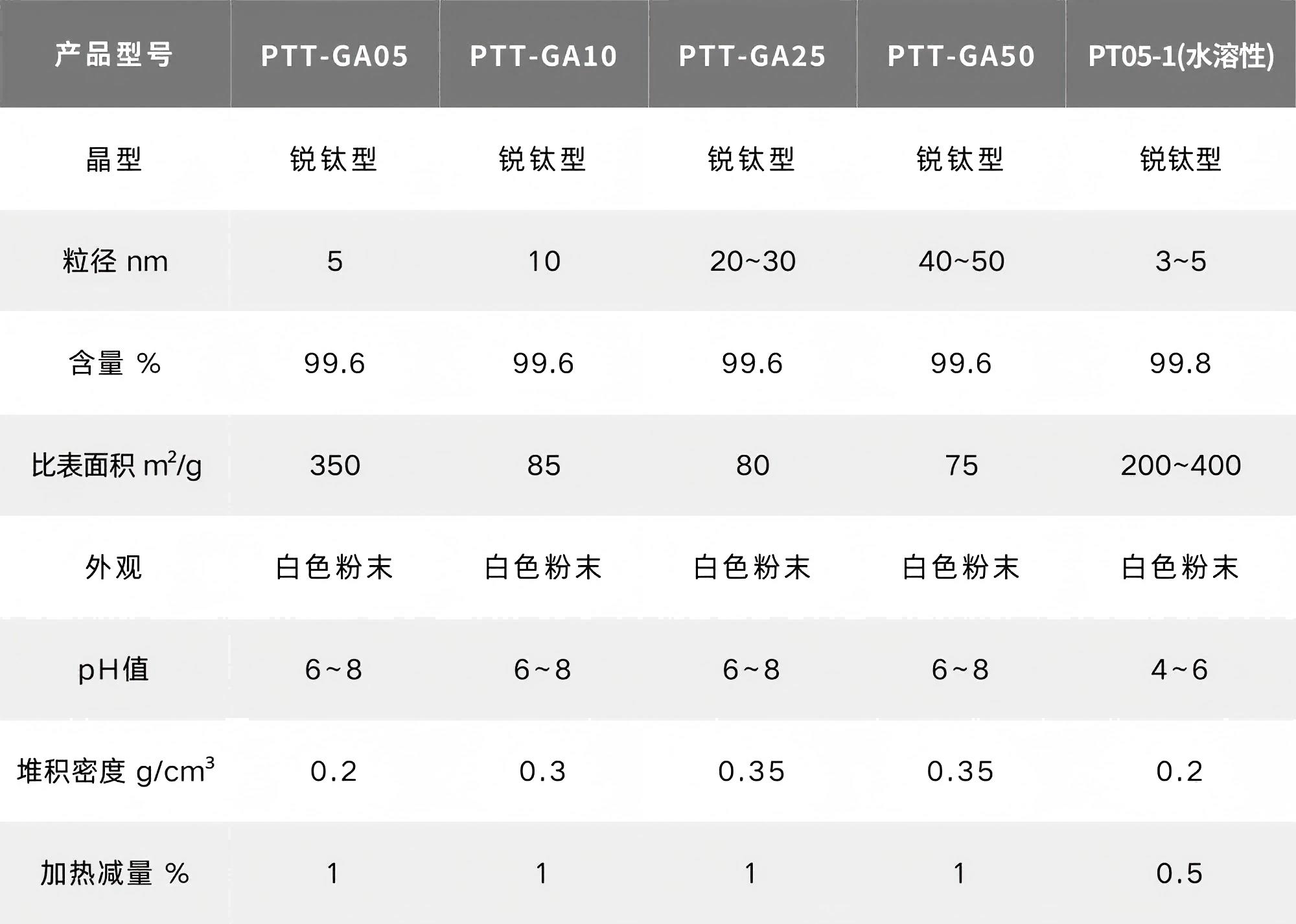Click the 产品型号 header cell
Image resolution: width=1296 pixels, height=924 pixels.
pos(114,54)
